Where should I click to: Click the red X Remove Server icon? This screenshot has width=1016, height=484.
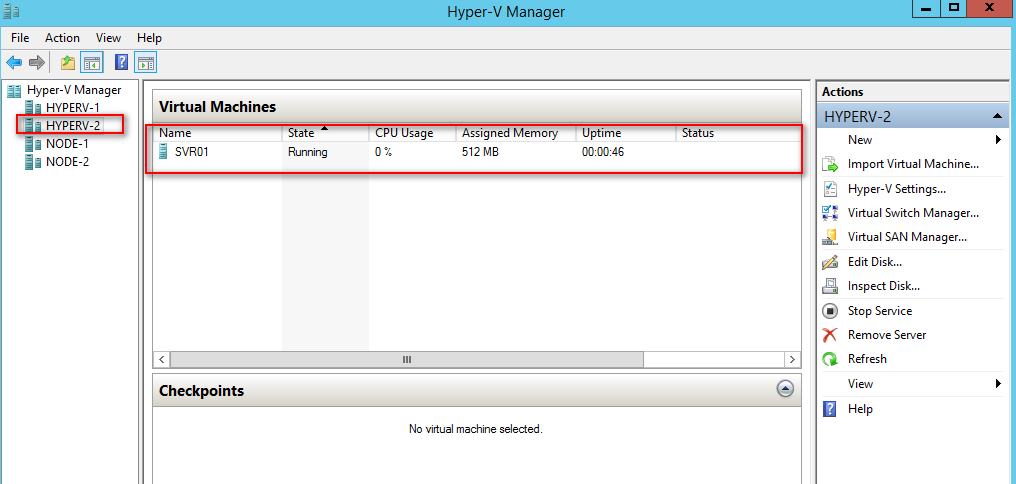pyautogui.click(x=830, y=335)
